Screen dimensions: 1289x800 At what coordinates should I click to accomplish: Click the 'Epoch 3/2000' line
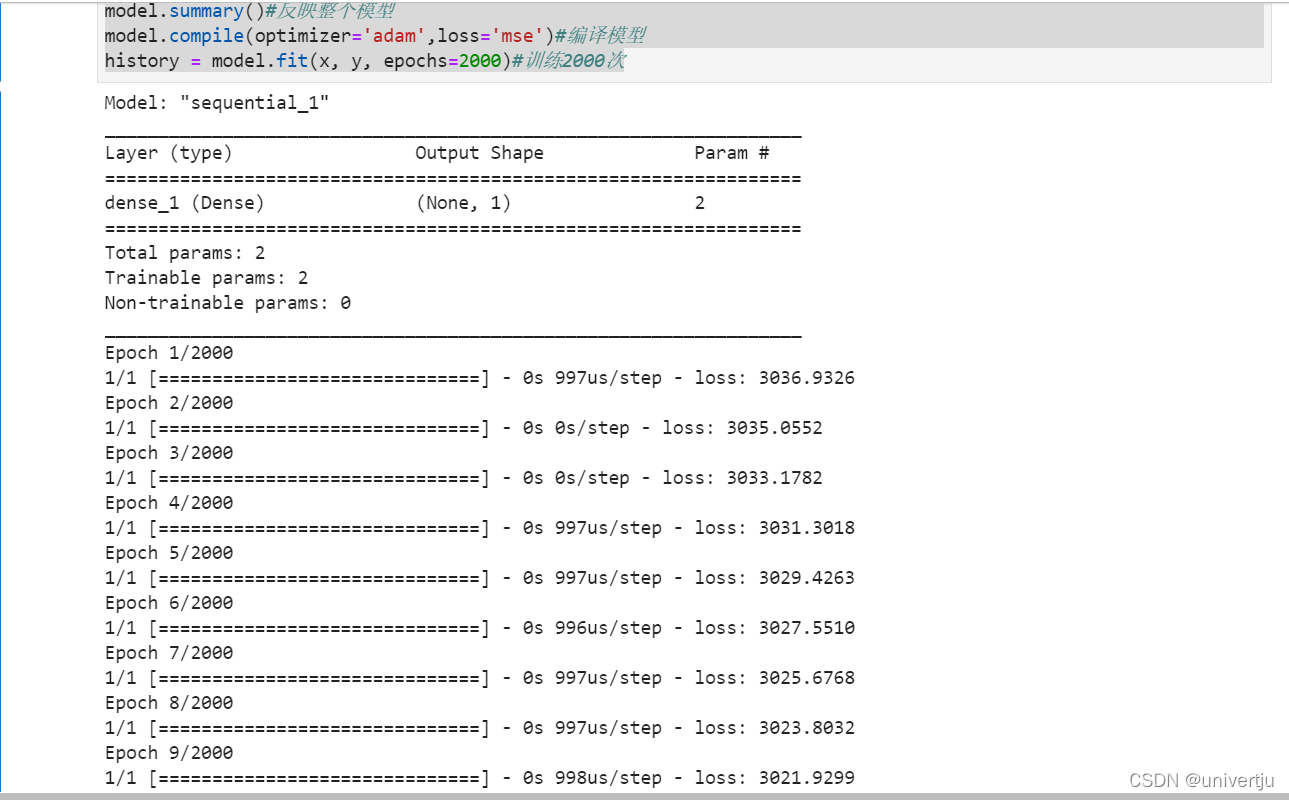pyautogui.click(x=168, y=453)
